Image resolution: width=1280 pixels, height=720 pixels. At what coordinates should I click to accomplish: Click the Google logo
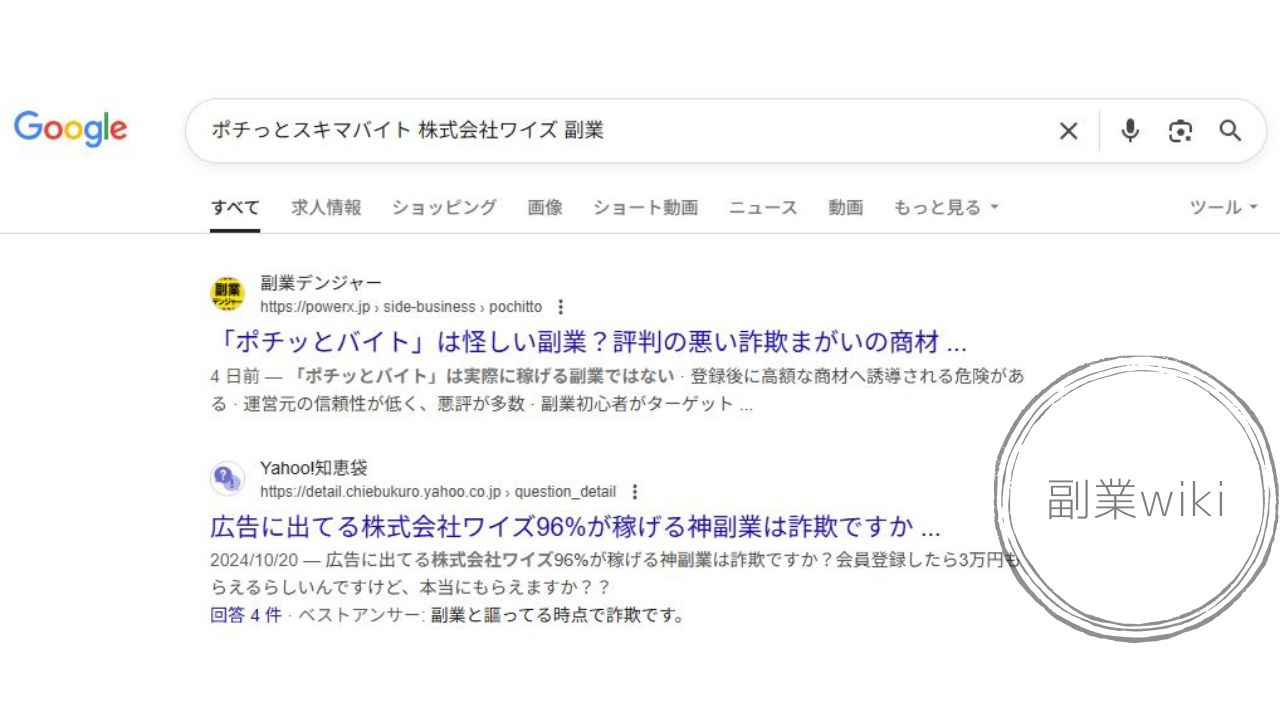tap(70, 130)
